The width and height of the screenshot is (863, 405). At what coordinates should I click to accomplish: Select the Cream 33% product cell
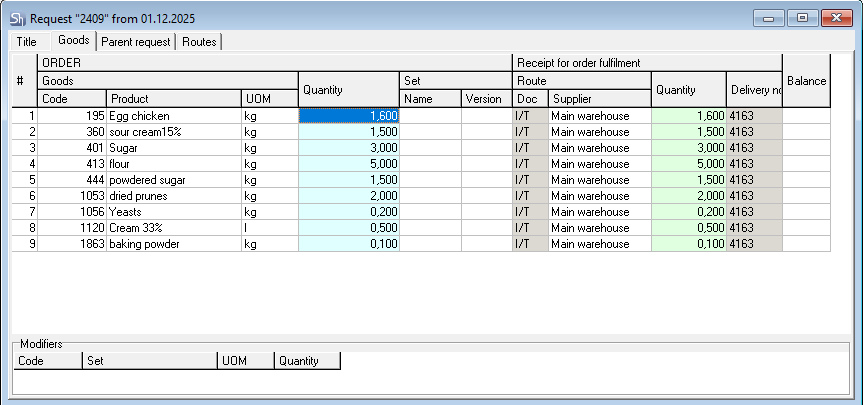click(x=173, y=228)
